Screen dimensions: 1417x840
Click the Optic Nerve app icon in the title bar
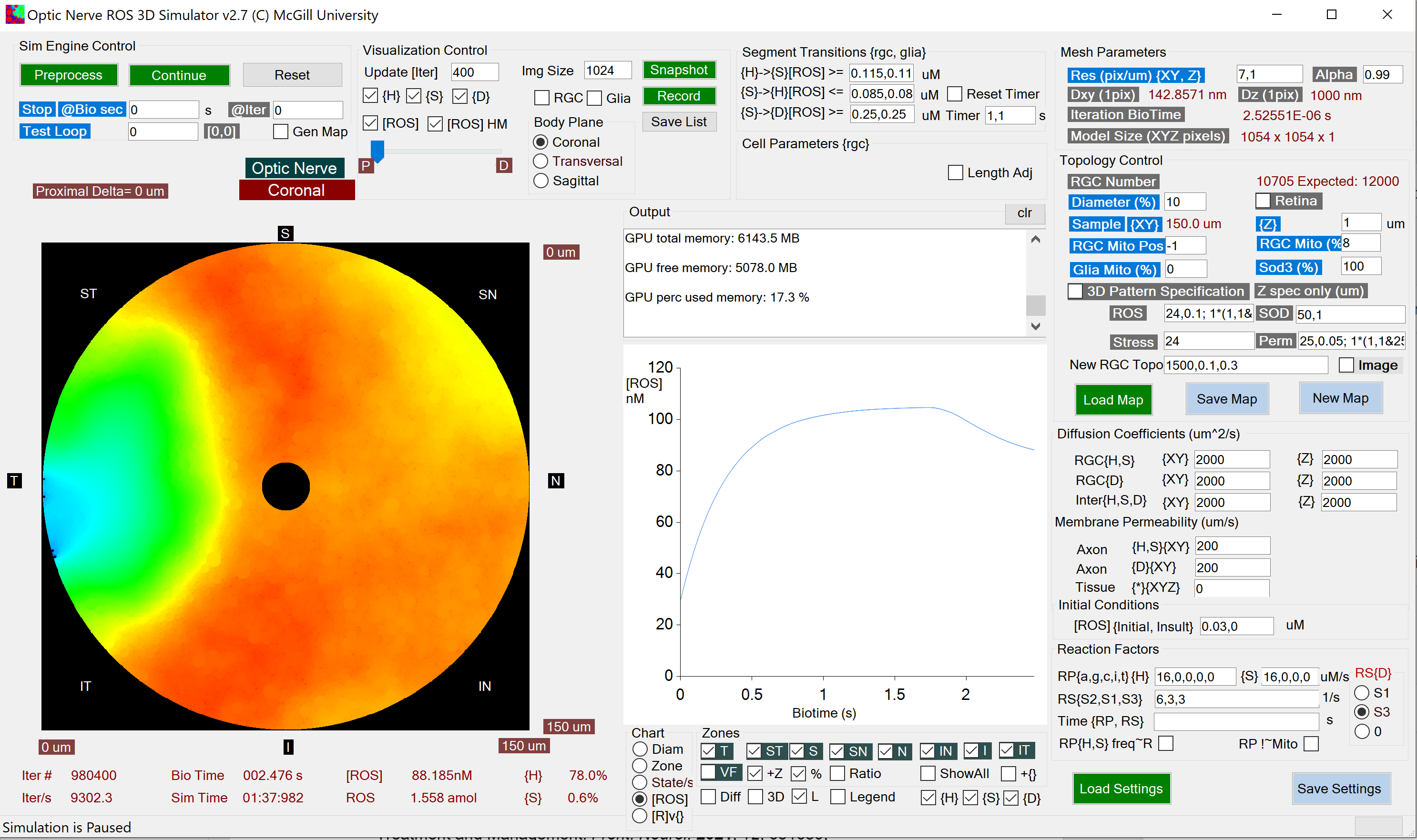click(14, 14)
